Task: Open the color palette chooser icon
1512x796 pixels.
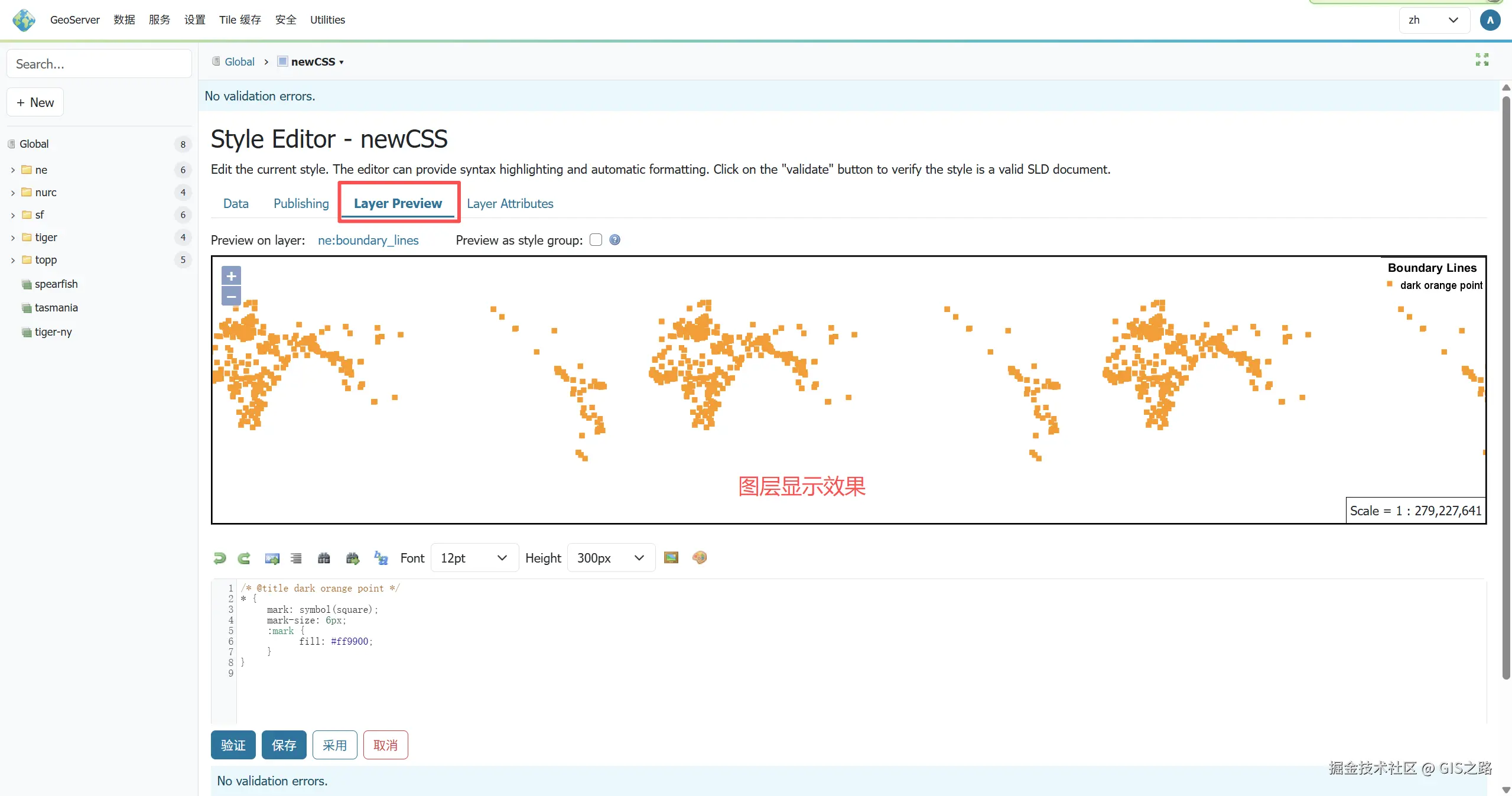Action: click(700, 557)
